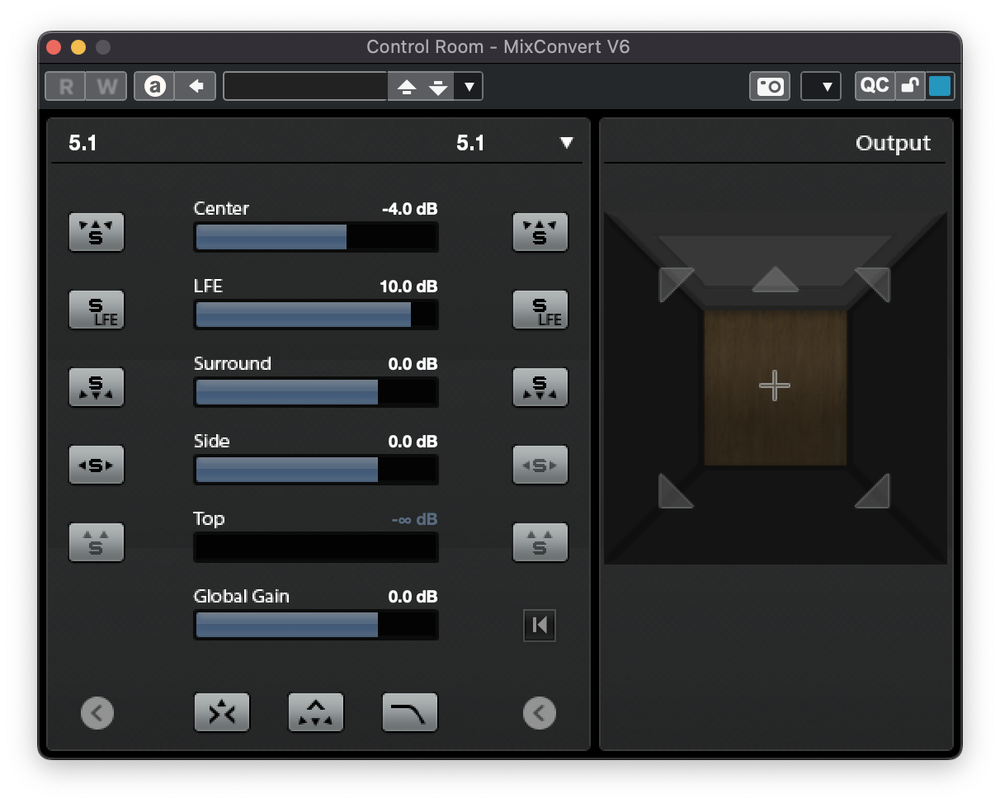
Task: Solo the LFE channel on the input side
Action: pyautogui.click(x=96, y=310)
